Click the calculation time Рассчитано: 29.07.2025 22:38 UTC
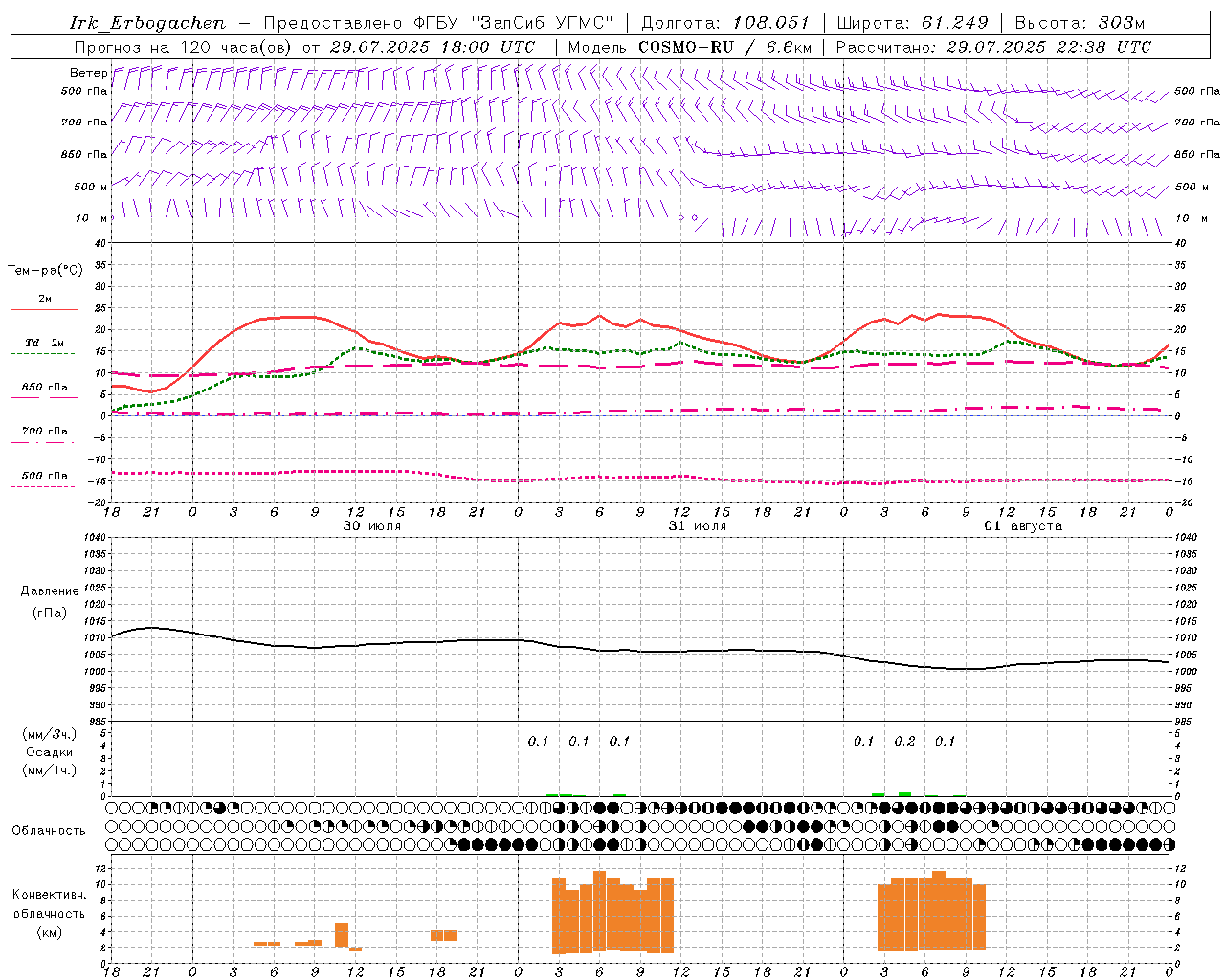Image resolution: width=1225 pixels, height=980 pixels. 993,47
